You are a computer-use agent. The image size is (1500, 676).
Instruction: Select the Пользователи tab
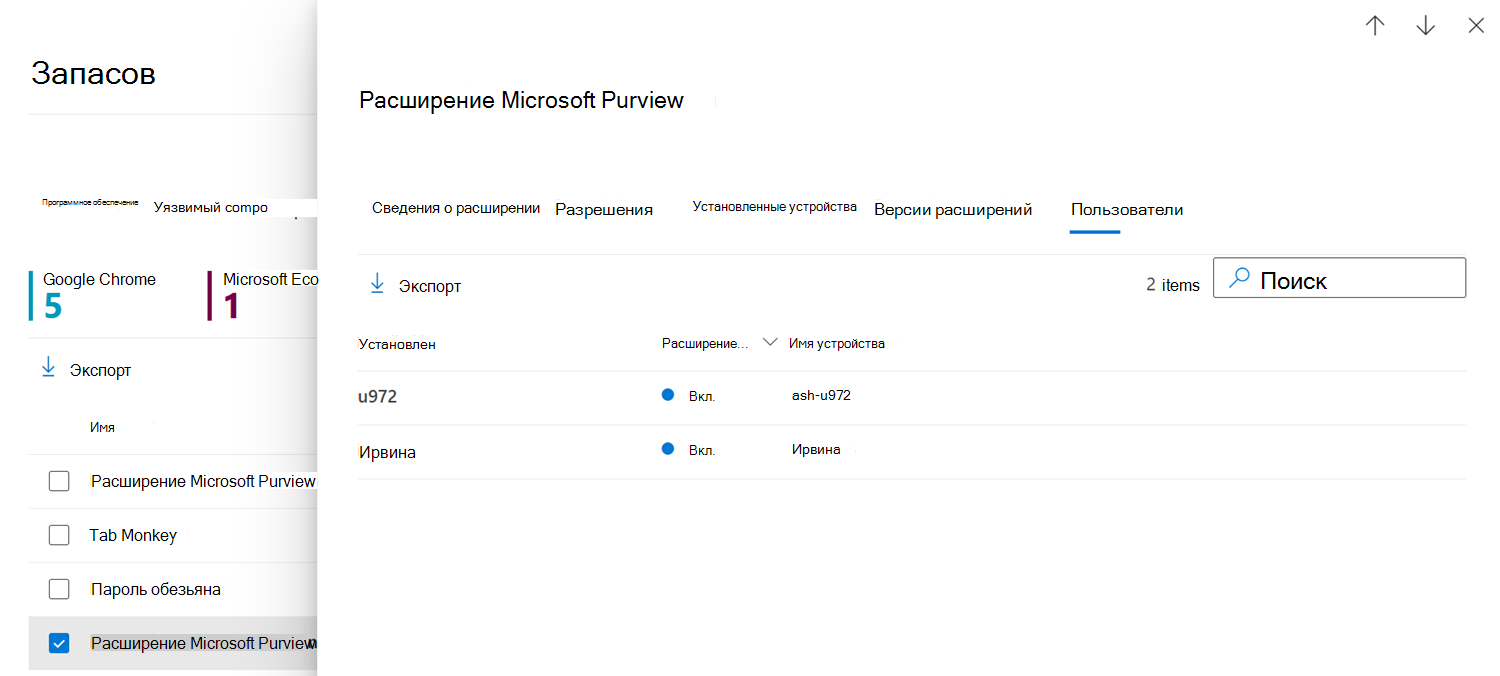[1127, 209]
